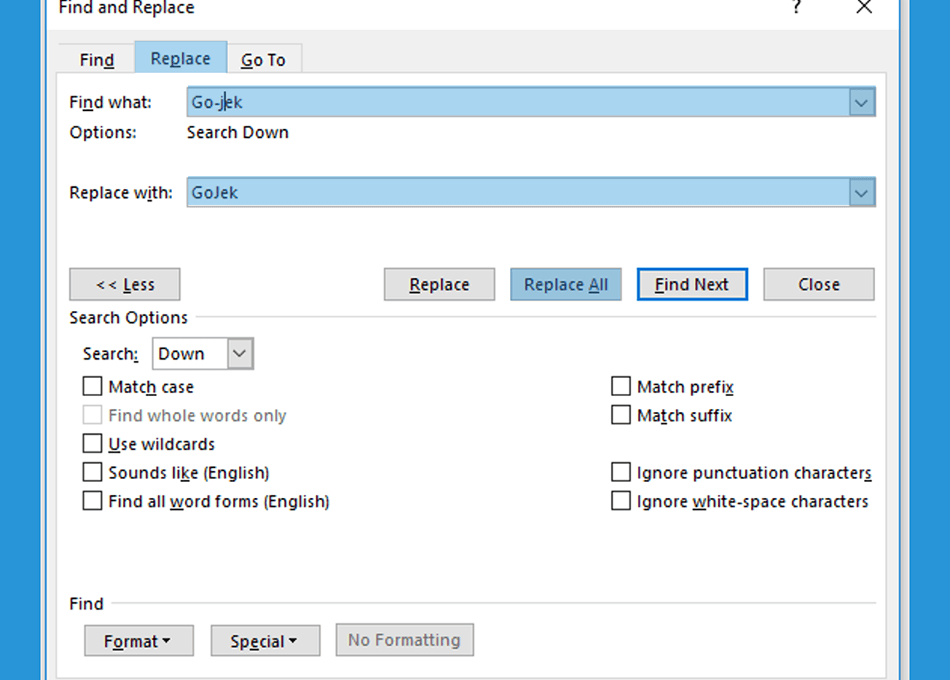Screen dimensions: 950x680
Task: Click the Find Next button
Action: tap(692, 284)
